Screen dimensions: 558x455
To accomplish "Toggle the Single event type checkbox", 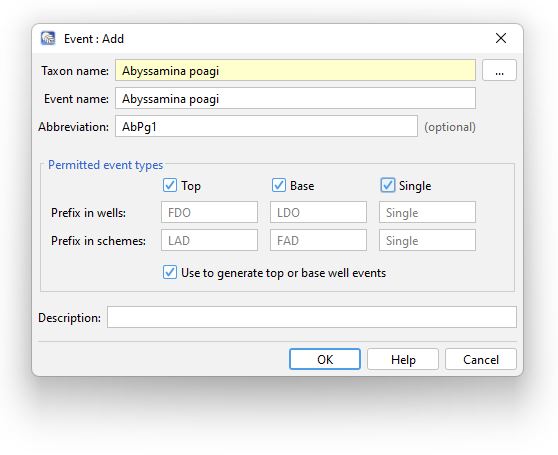I will (388, 185).
